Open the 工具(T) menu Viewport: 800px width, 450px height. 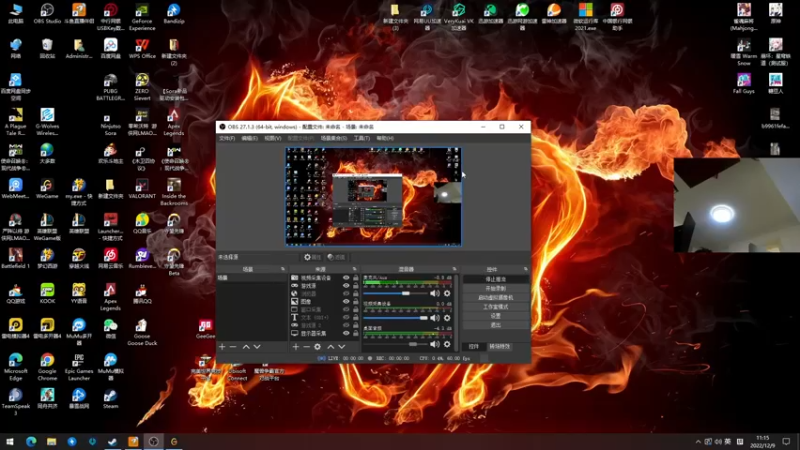(x=361, y=138)
